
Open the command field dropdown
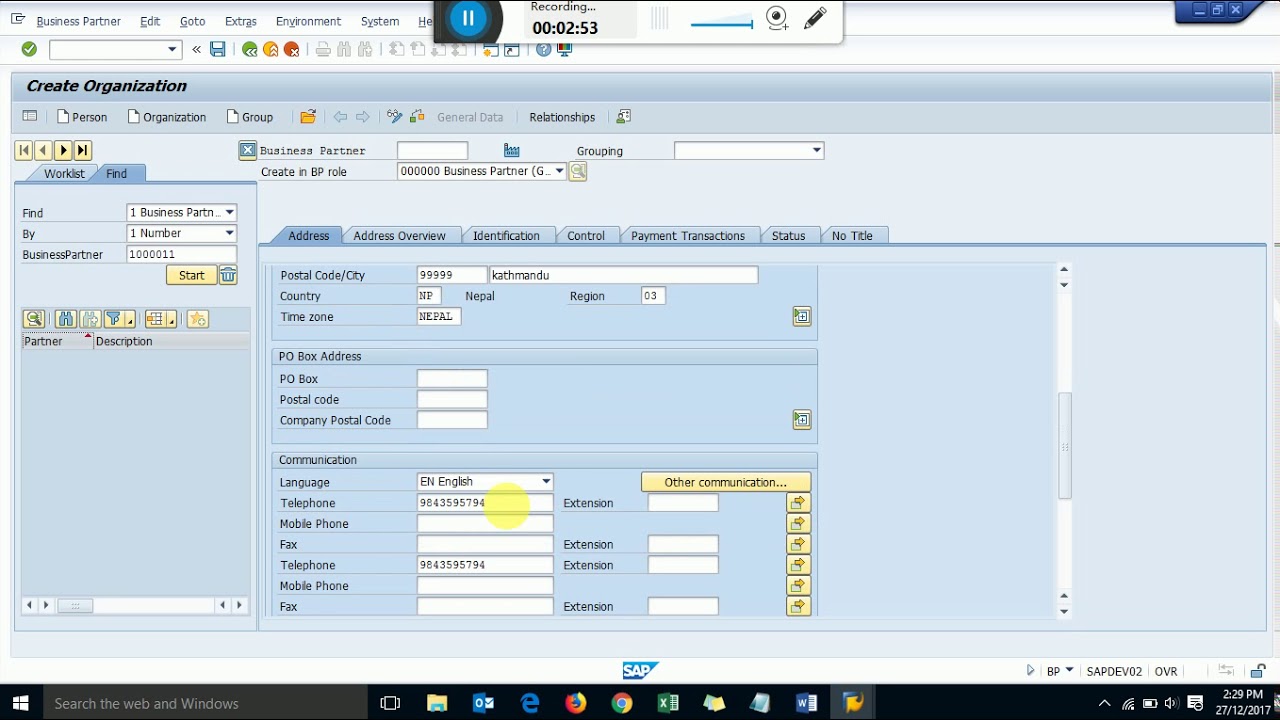[x=172, y=49]
